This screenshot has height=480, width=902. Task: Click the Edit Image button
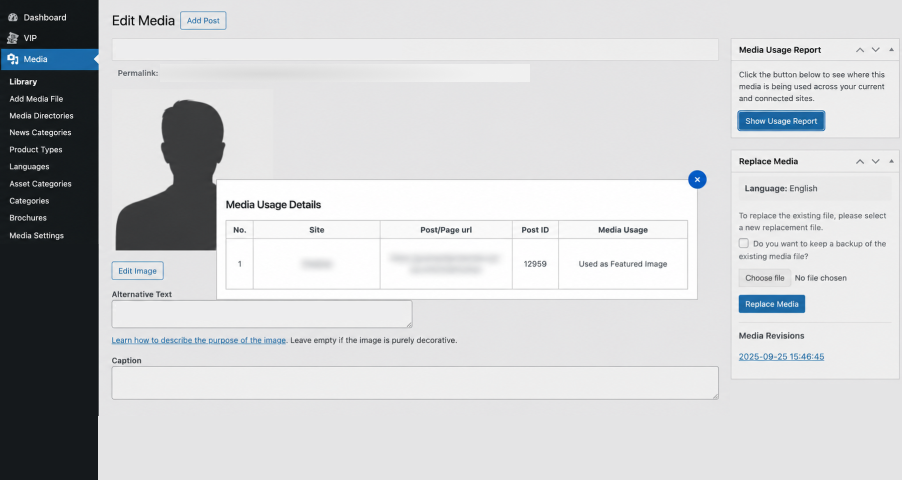click(137, 271)
